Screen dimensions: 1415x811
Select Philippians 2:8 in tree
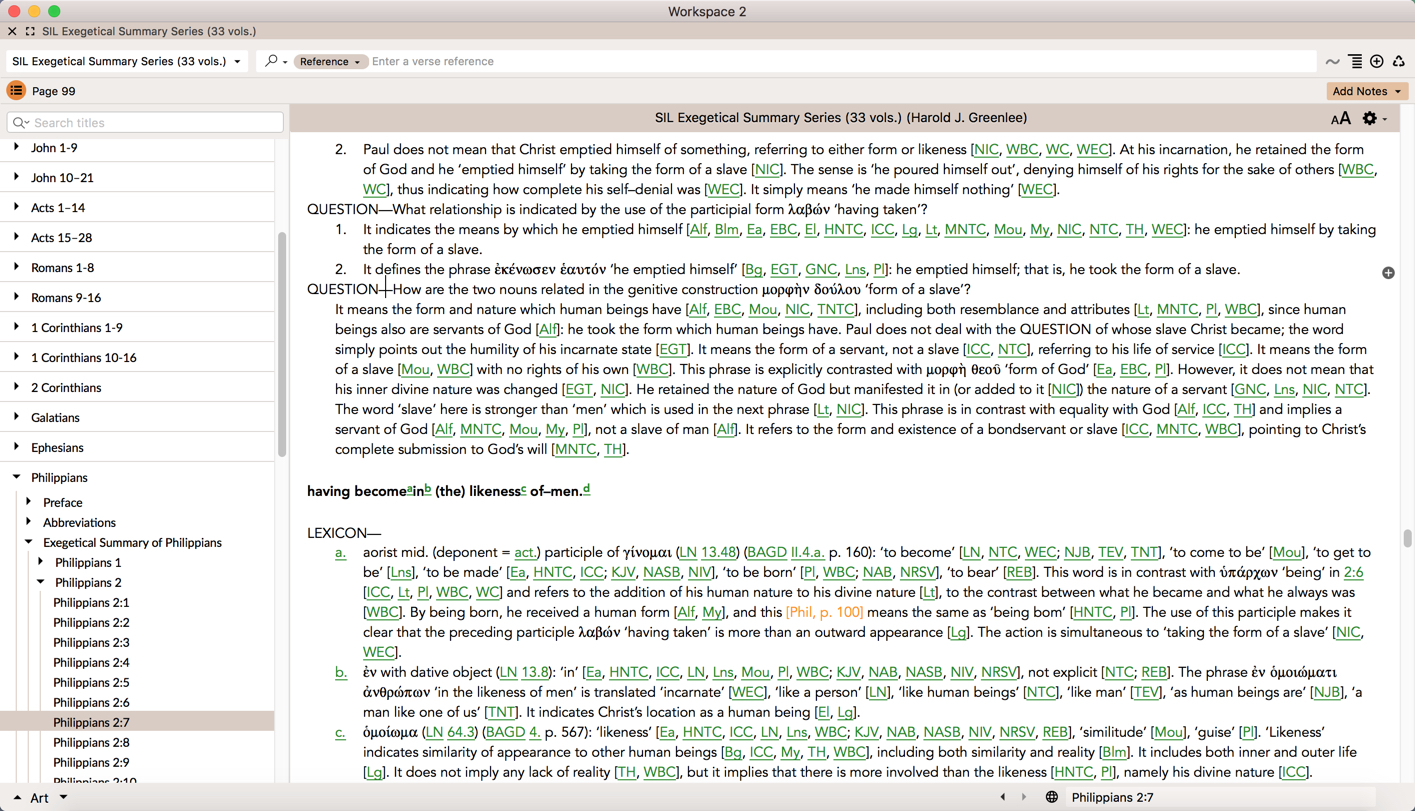91,743
